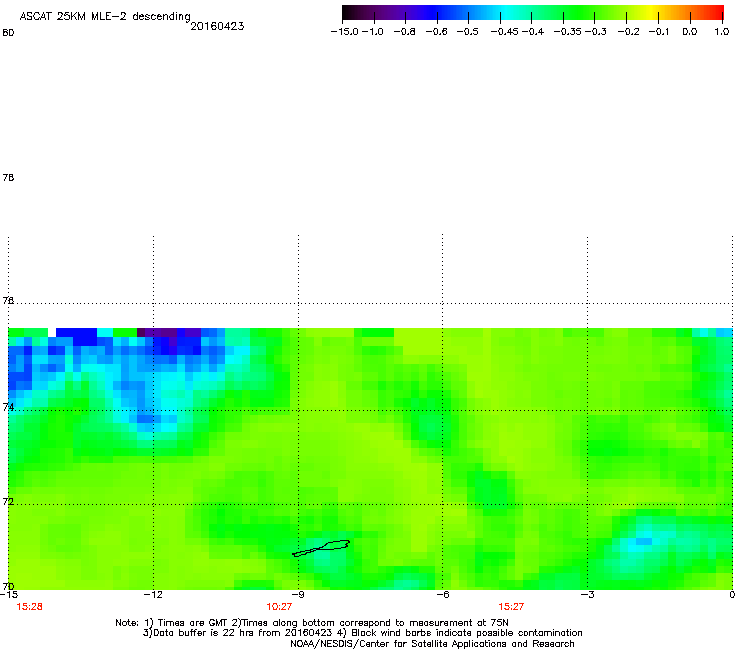Click the red end of the color bar
The image size is (740, 650).
(717, 13)
